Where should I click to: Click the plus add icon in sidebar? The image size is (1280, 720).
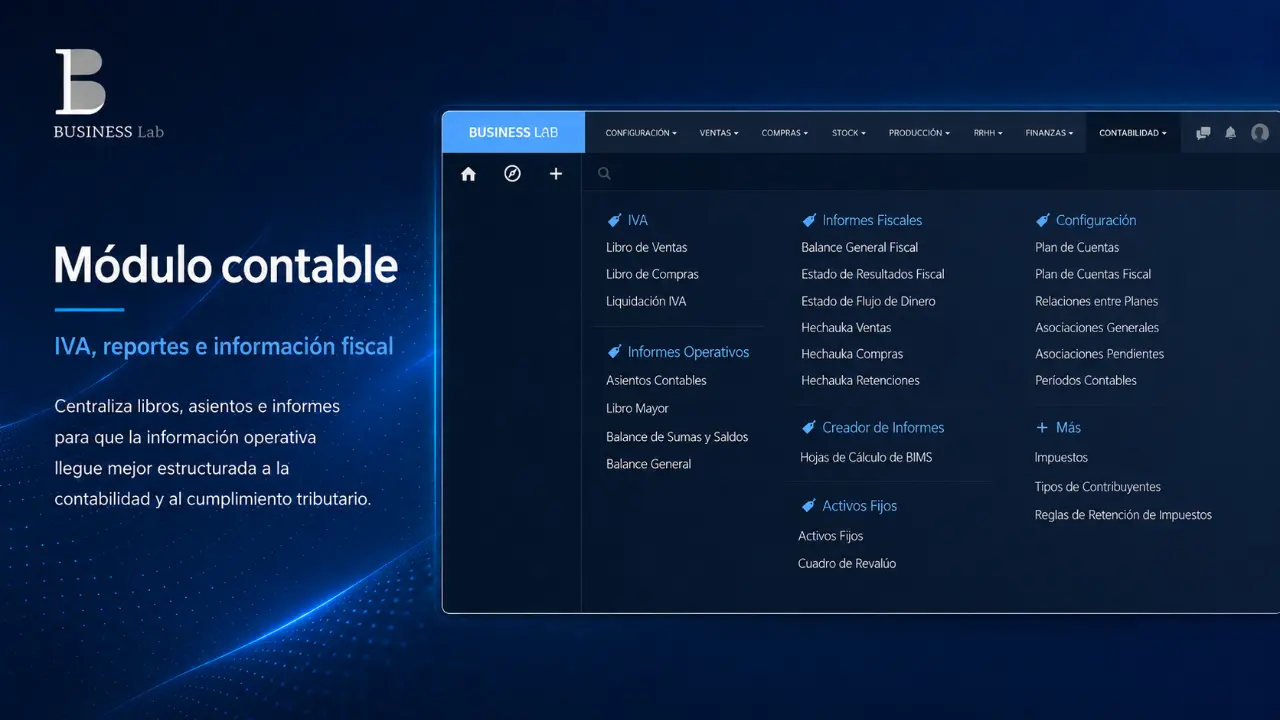tap(556, 174)
